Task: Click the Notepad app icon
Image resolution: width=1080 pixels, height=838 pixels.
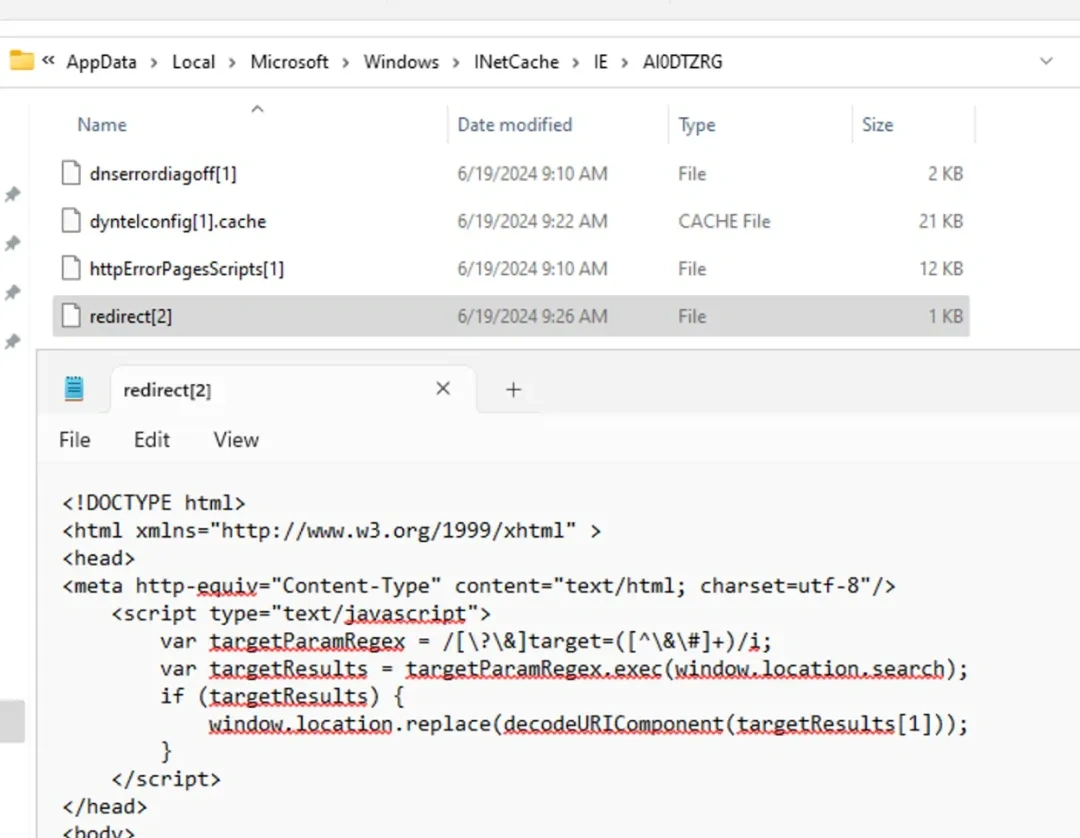Action: tap(74, 389)
